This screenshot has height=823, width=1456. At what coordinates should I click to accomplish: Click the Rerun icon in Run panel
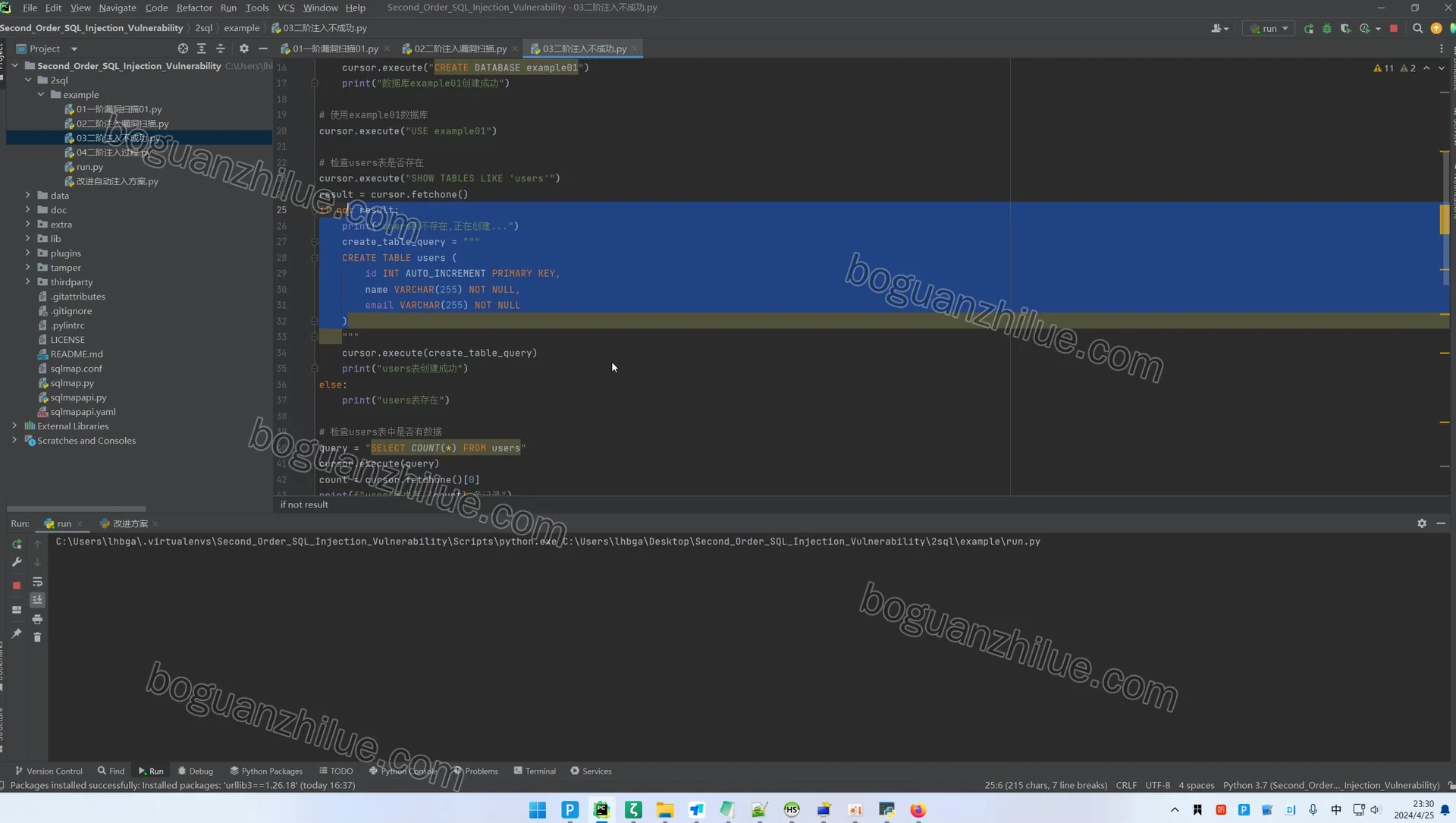pyautogui.click(x=17, y=545)
